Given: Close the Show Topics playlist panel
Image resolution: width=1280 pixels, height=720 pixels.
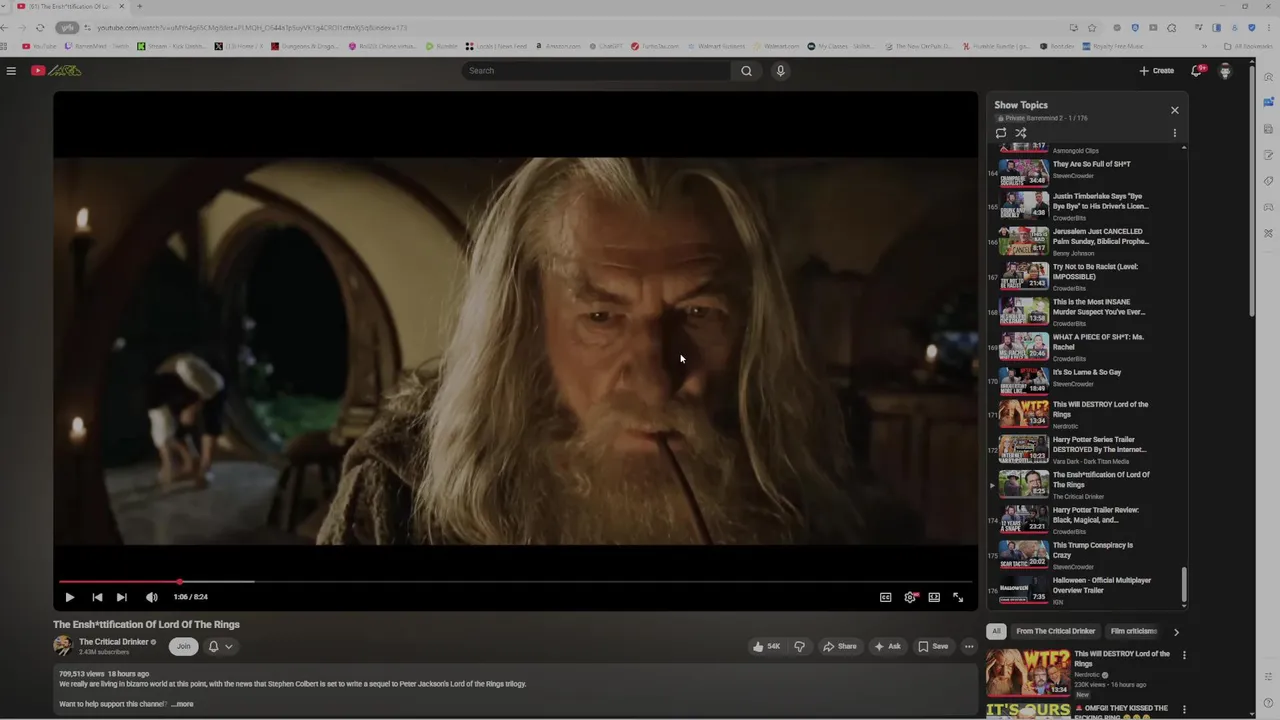Looking at the screenshot, I should (1175, 110).
